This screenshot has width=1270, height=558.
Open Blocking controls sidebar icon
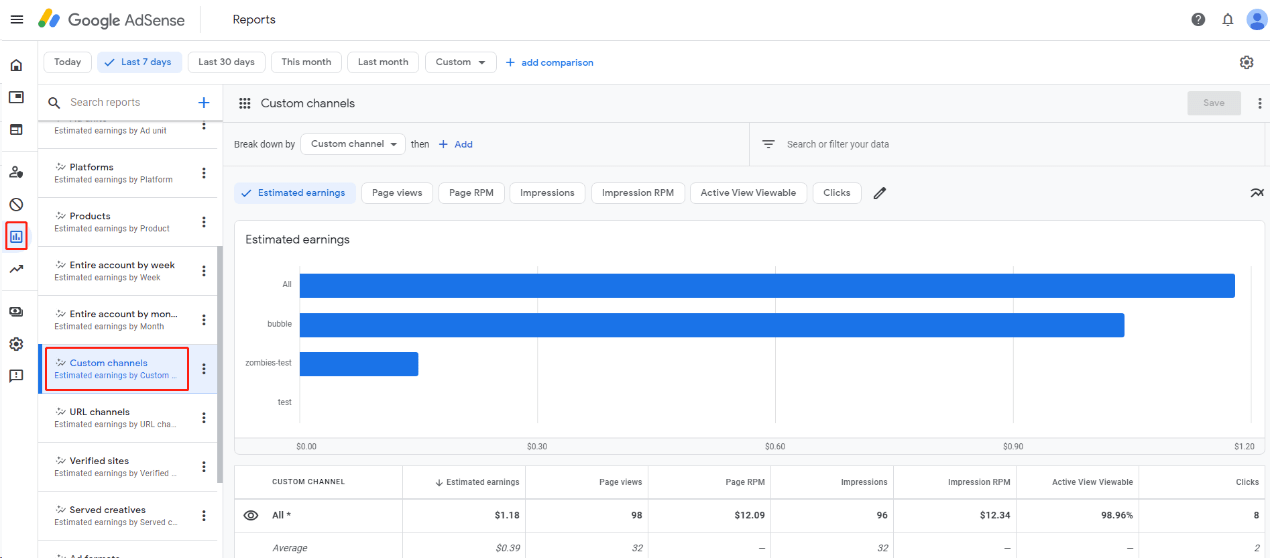[16, 204]
